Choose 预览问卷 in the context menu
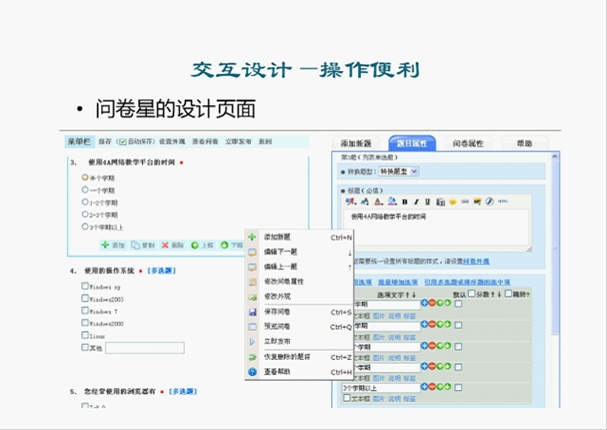This screenshot has height=430, width=607. (300, 327)
